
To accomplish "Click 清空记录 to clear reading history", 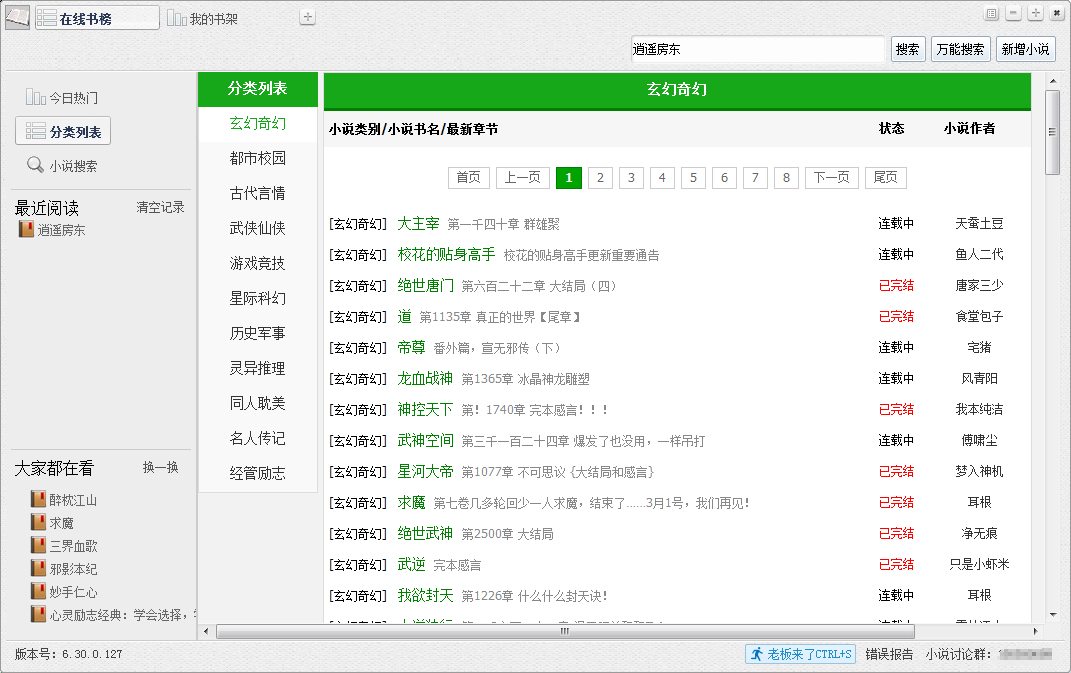I will (160, 208).
